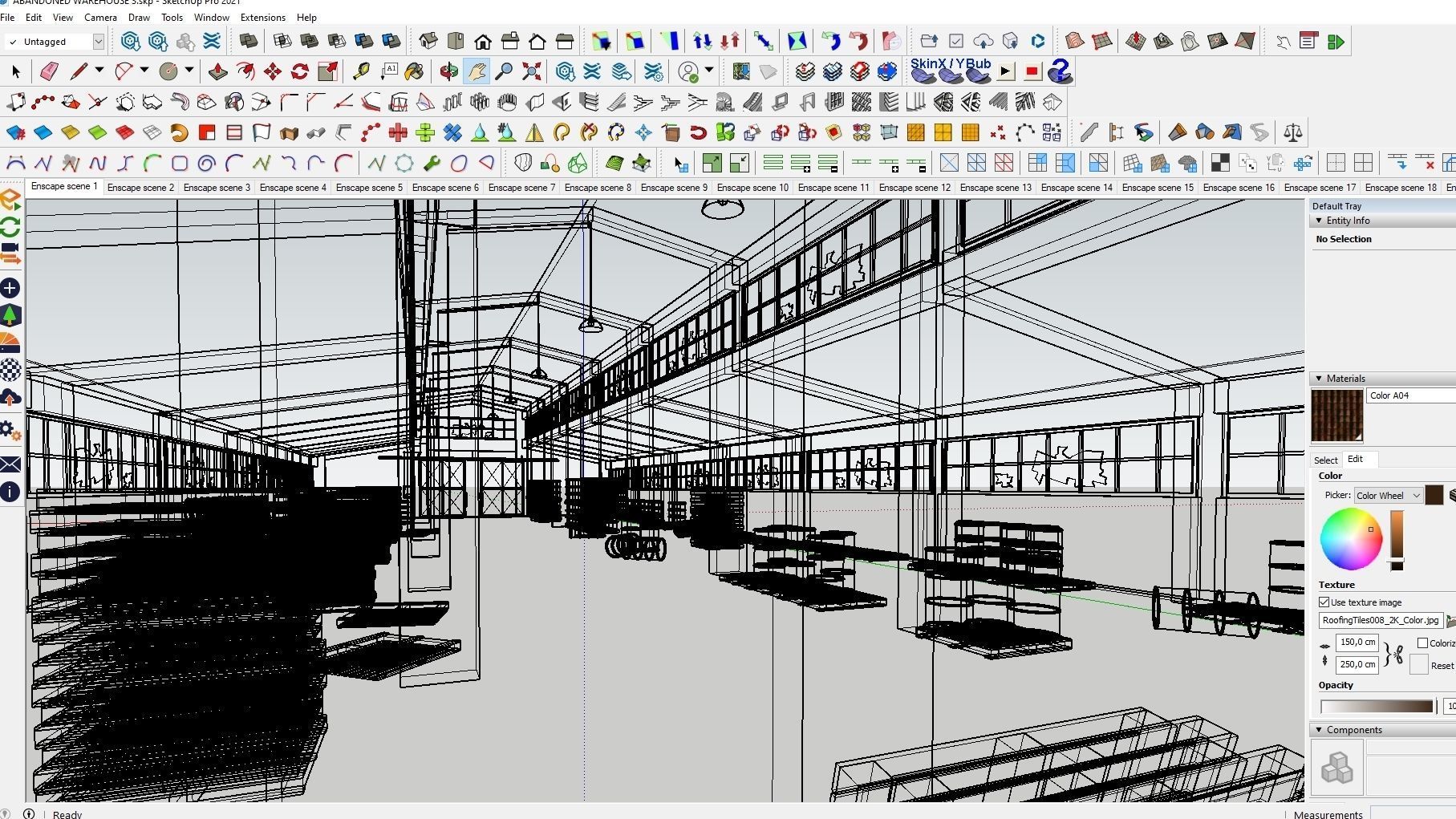Click the Text label tool

tap(389, 72)
